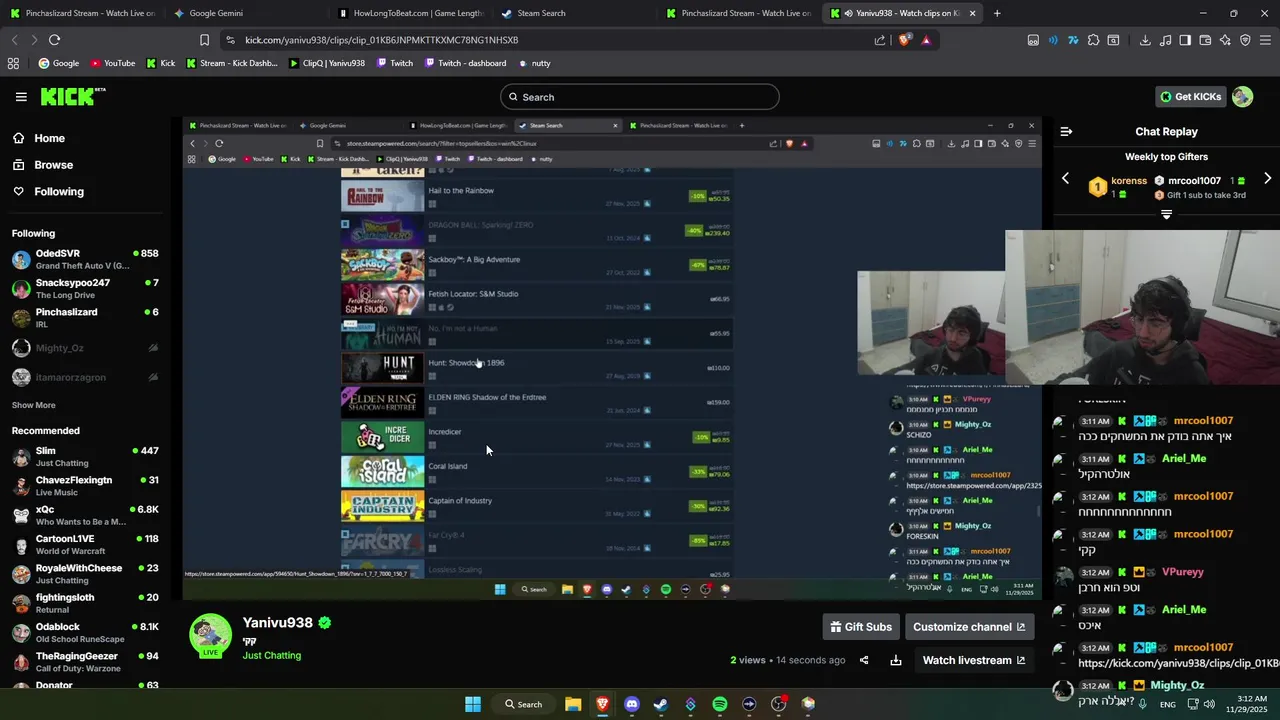Screen dimensions: 1280x720
Task: Open the Brave Wallet icon
Action: [x=1205, y=40]
